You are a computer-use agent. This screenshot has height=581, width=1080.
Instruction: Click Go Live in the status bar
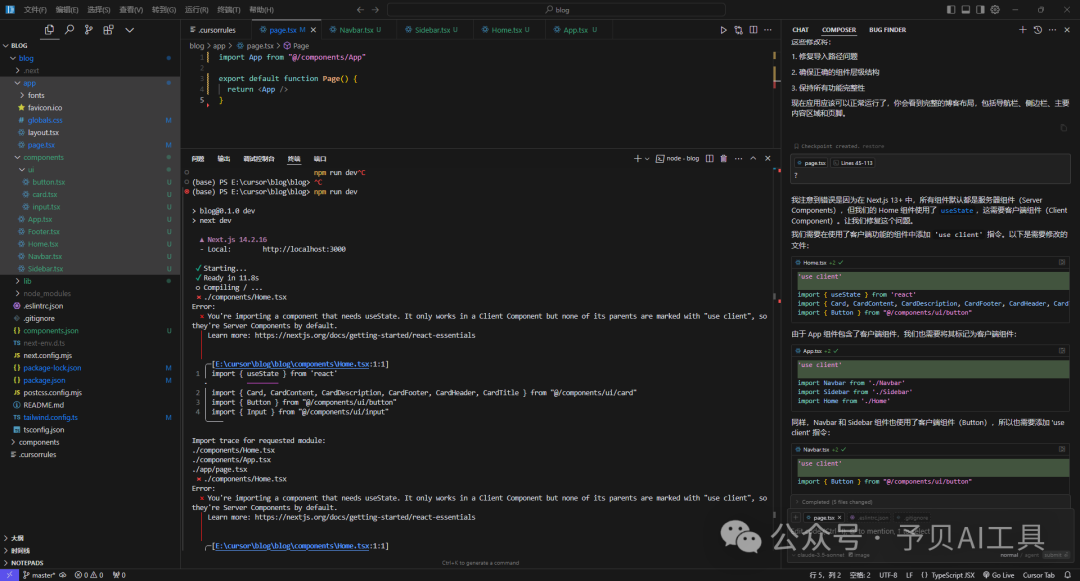point(999,575)
